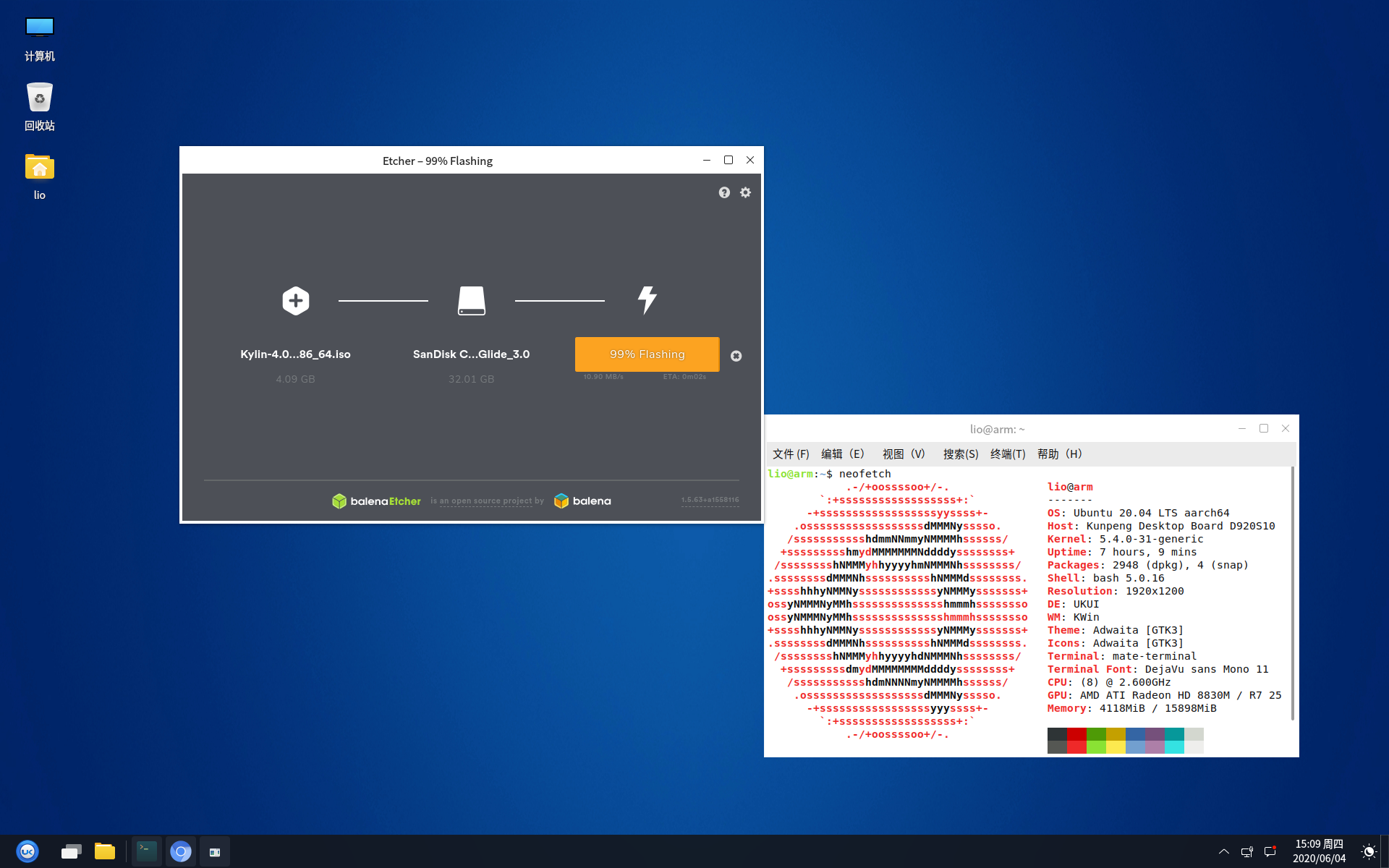Open the 文件(F) terminal menu

click(790, 454)
